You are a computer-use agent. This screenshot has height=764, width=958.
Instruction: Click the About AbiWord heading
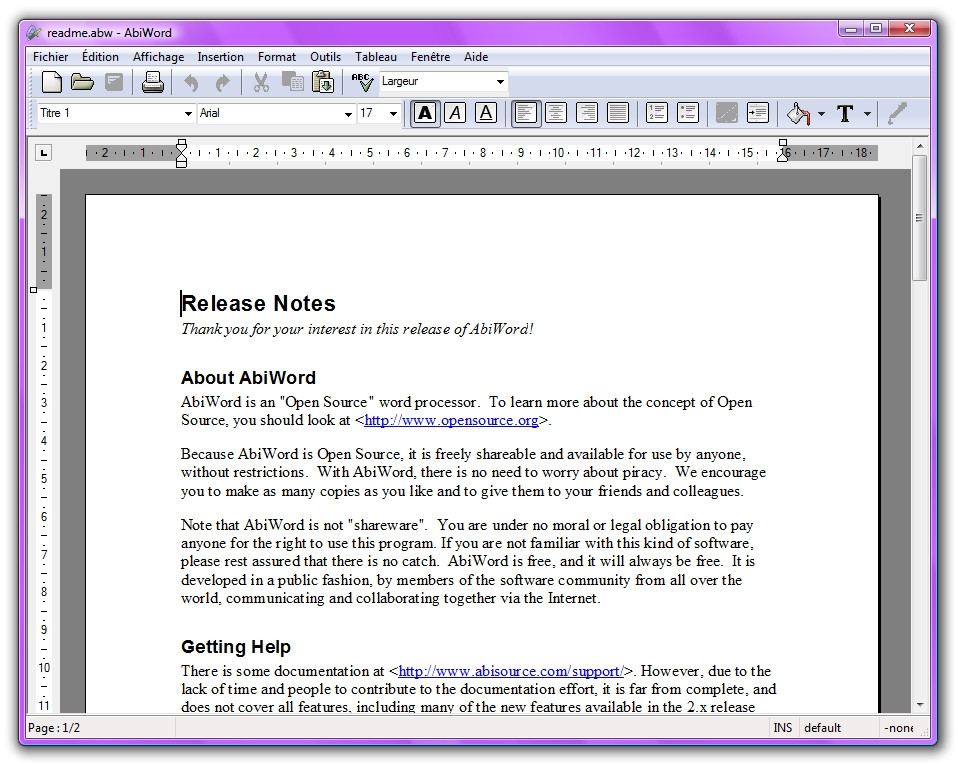[248, 378]
